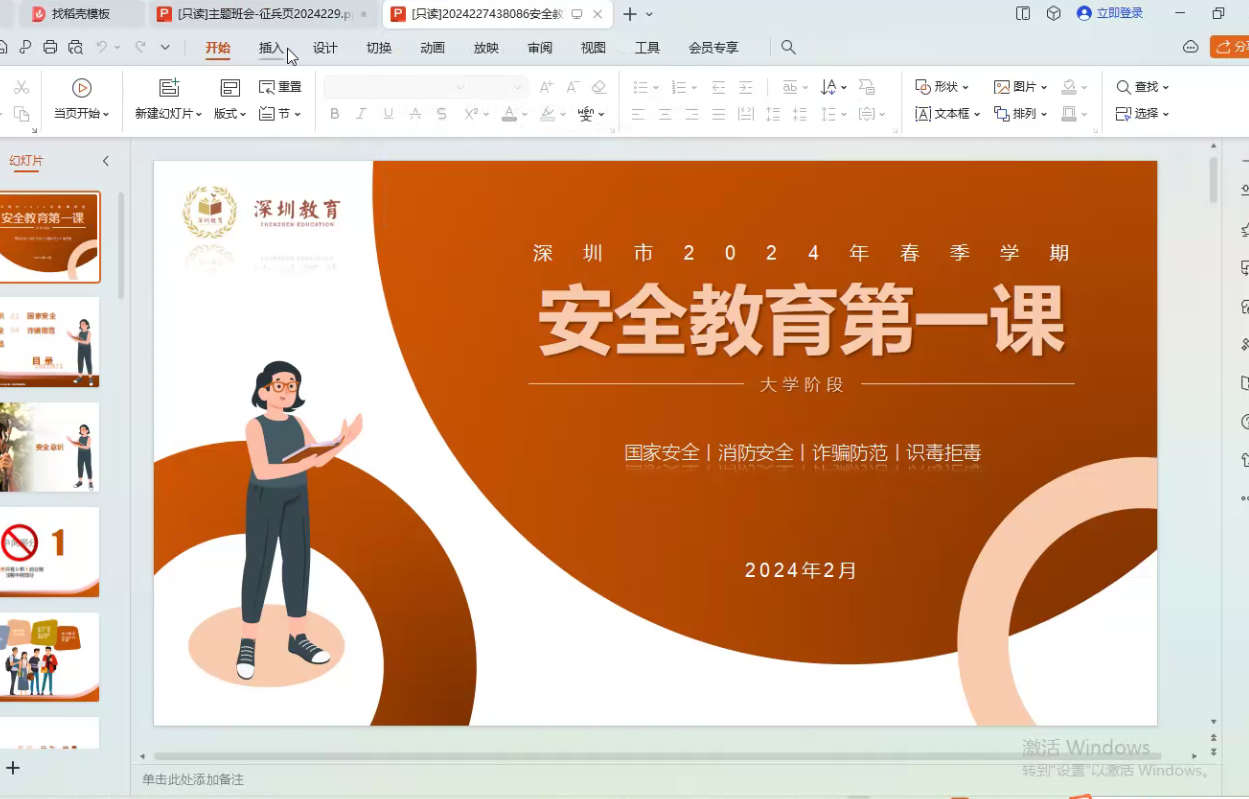Screen dimensions: 1249x799
Task: Open the search magnifier in menu bar
Action: pos(788,47)
